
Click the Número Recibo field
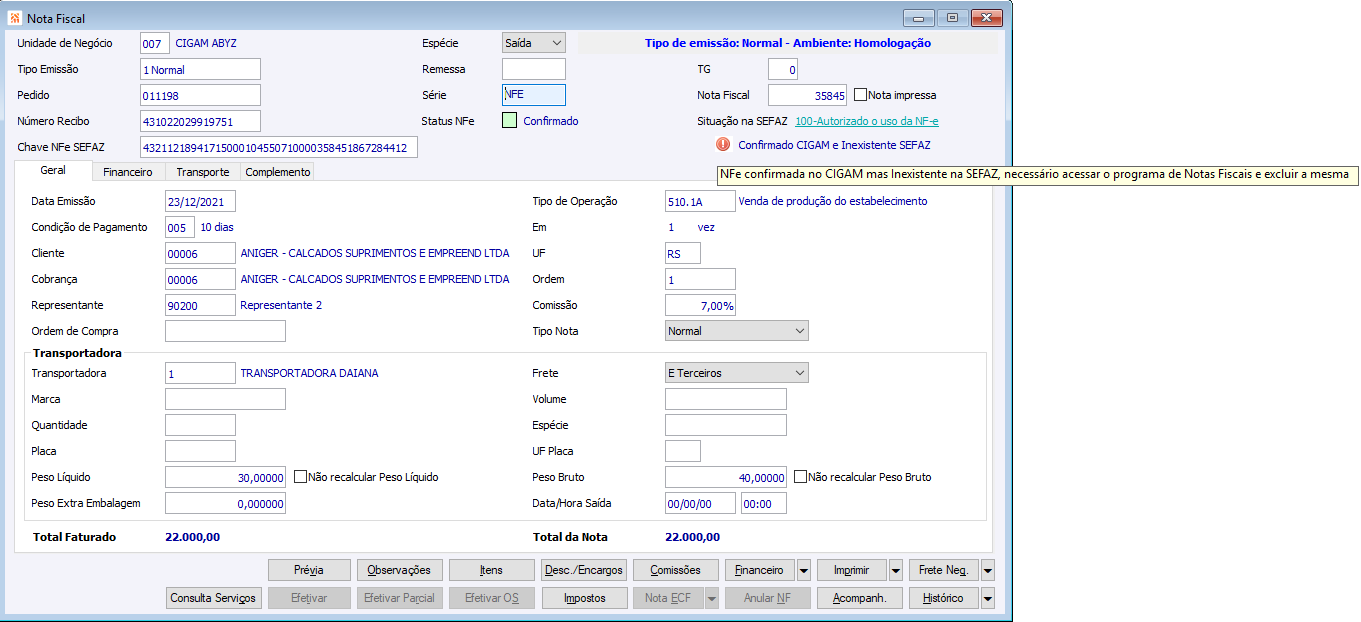point(200,121)
